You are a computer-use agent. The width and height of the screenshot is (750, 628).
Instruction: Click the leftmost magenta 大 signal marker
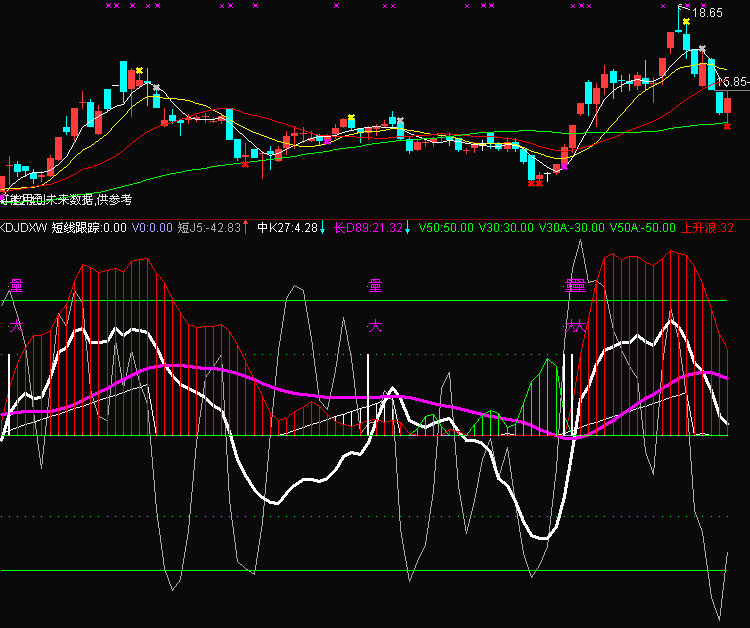15,327
